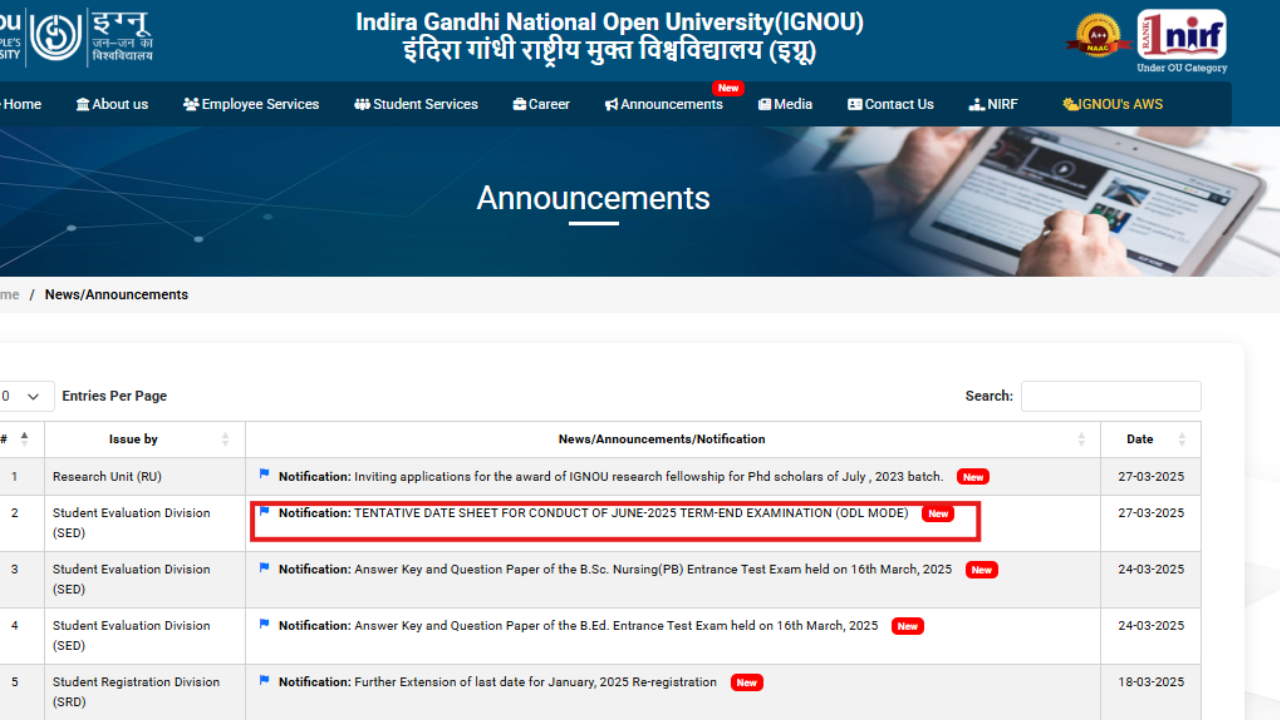Click the Indira Gandhi National Open University title
Image resolution: width=1280 pixels, height=720 pixels.
(610, 22)
